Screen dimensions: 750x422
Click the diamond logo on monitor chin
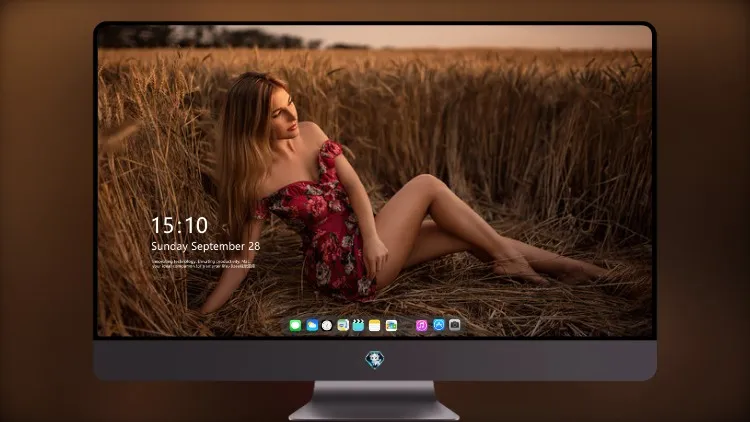click(x=375, y=360)
